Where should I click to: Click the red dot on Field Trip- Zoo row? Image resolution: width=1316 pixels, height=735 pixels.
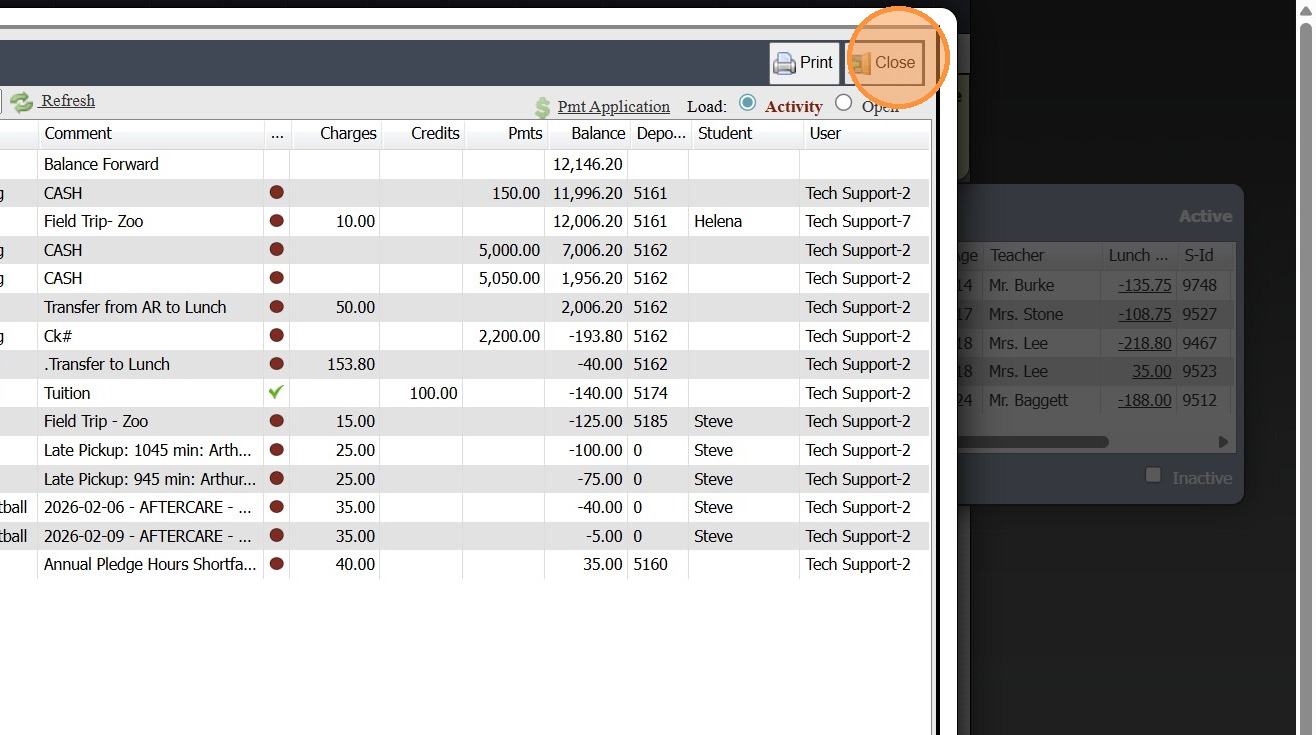point(277,221)
